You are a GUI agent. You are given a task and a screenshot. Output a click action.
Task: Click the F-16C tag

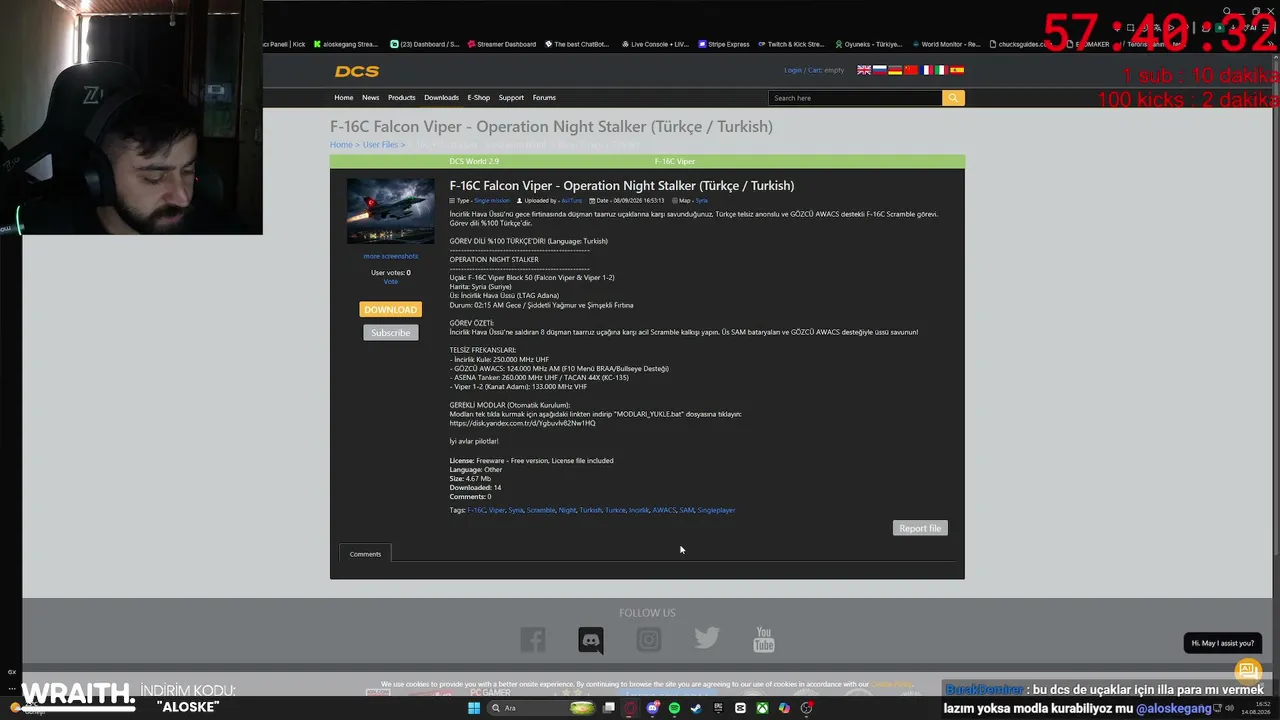point(476,510)
